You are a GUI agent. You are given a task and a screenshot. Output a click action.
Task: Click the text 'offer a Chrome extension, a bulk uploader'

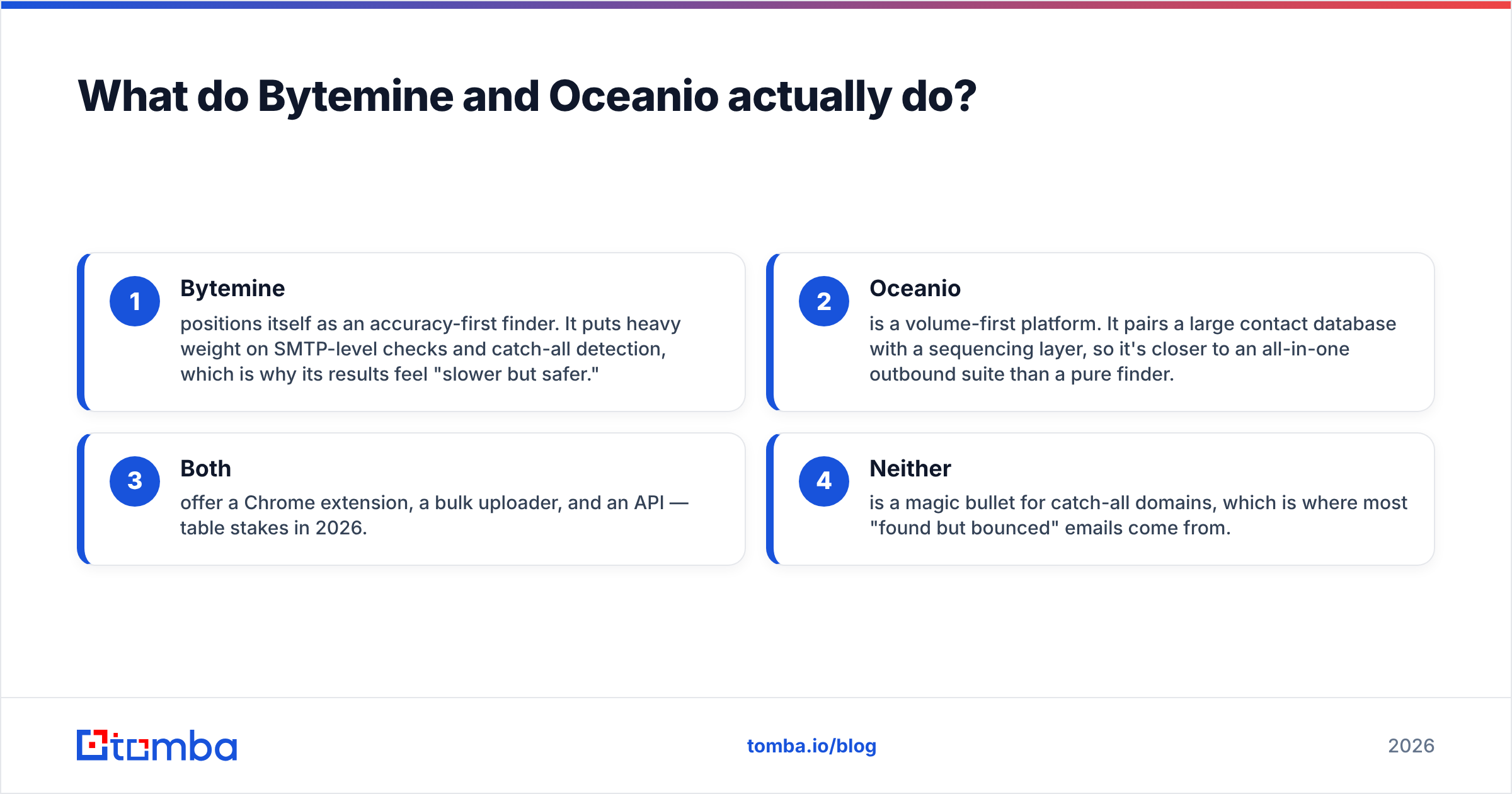tap(371, 503)
